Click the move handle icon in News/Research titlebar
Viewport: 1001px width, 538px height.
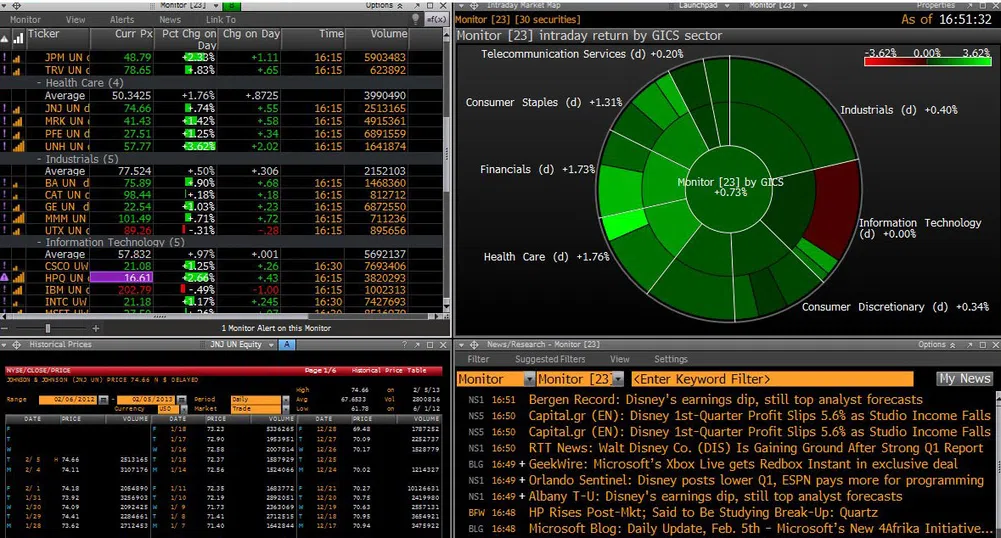464,344
